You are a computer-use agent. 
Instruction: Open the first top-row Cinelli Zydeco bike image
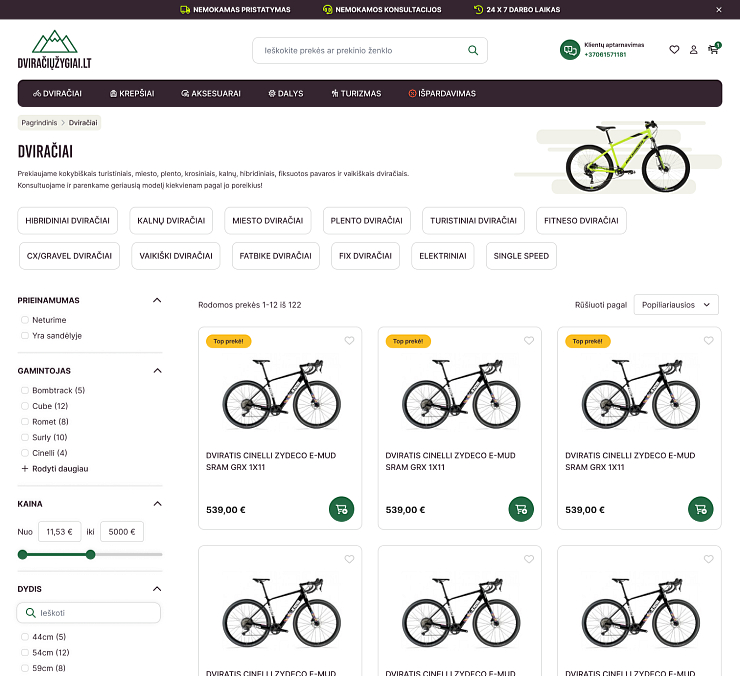pos(281,394)
